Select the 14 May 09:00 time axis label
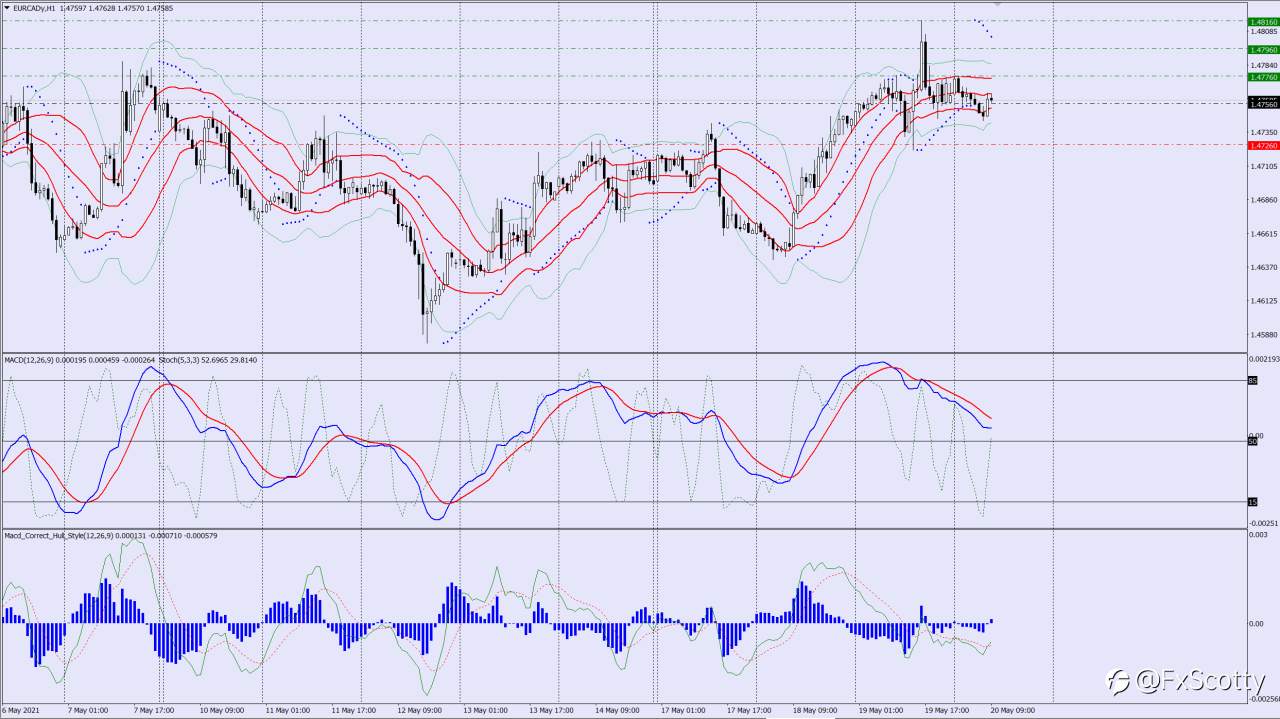The image size is (1280, 719). tap(617, 711)
